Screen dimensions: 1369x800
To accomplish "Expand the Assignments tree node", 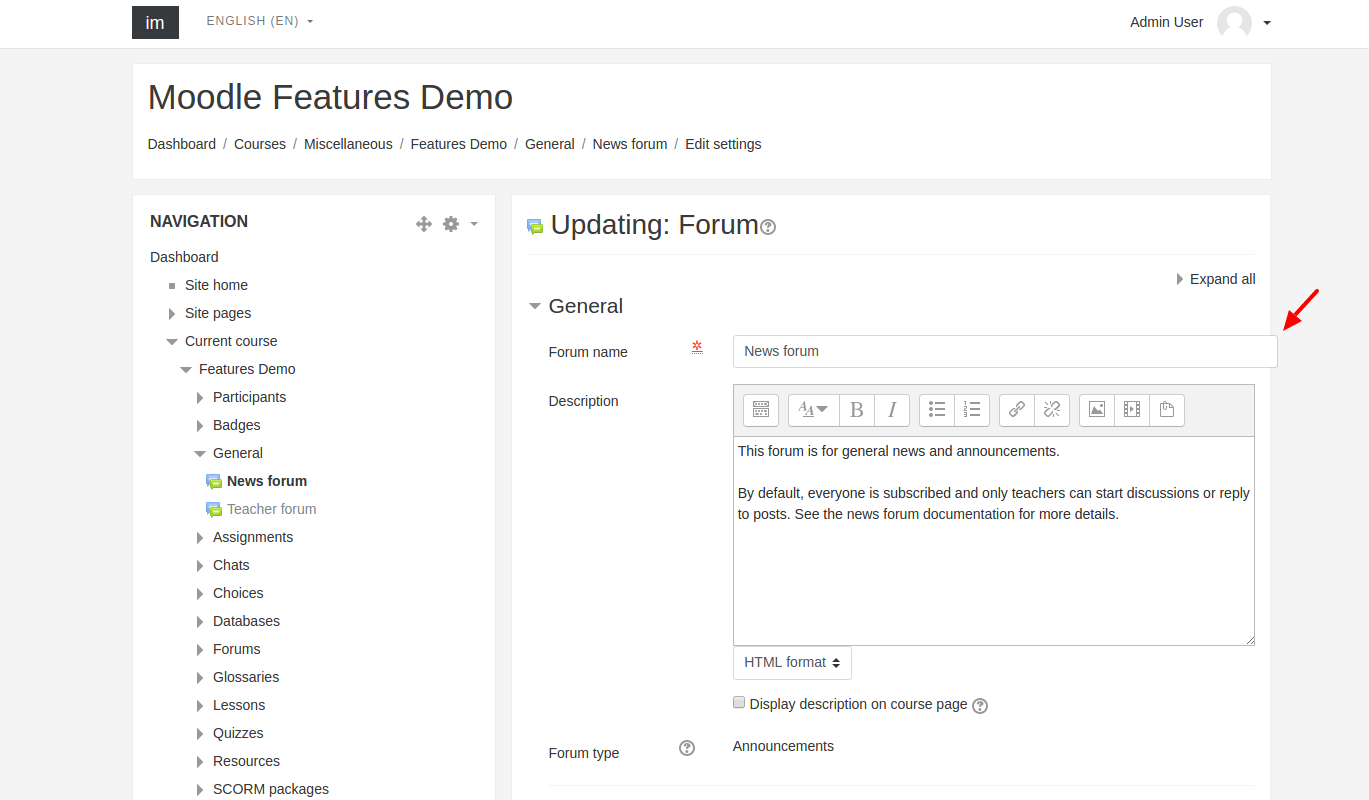I will tap(200, 537).
